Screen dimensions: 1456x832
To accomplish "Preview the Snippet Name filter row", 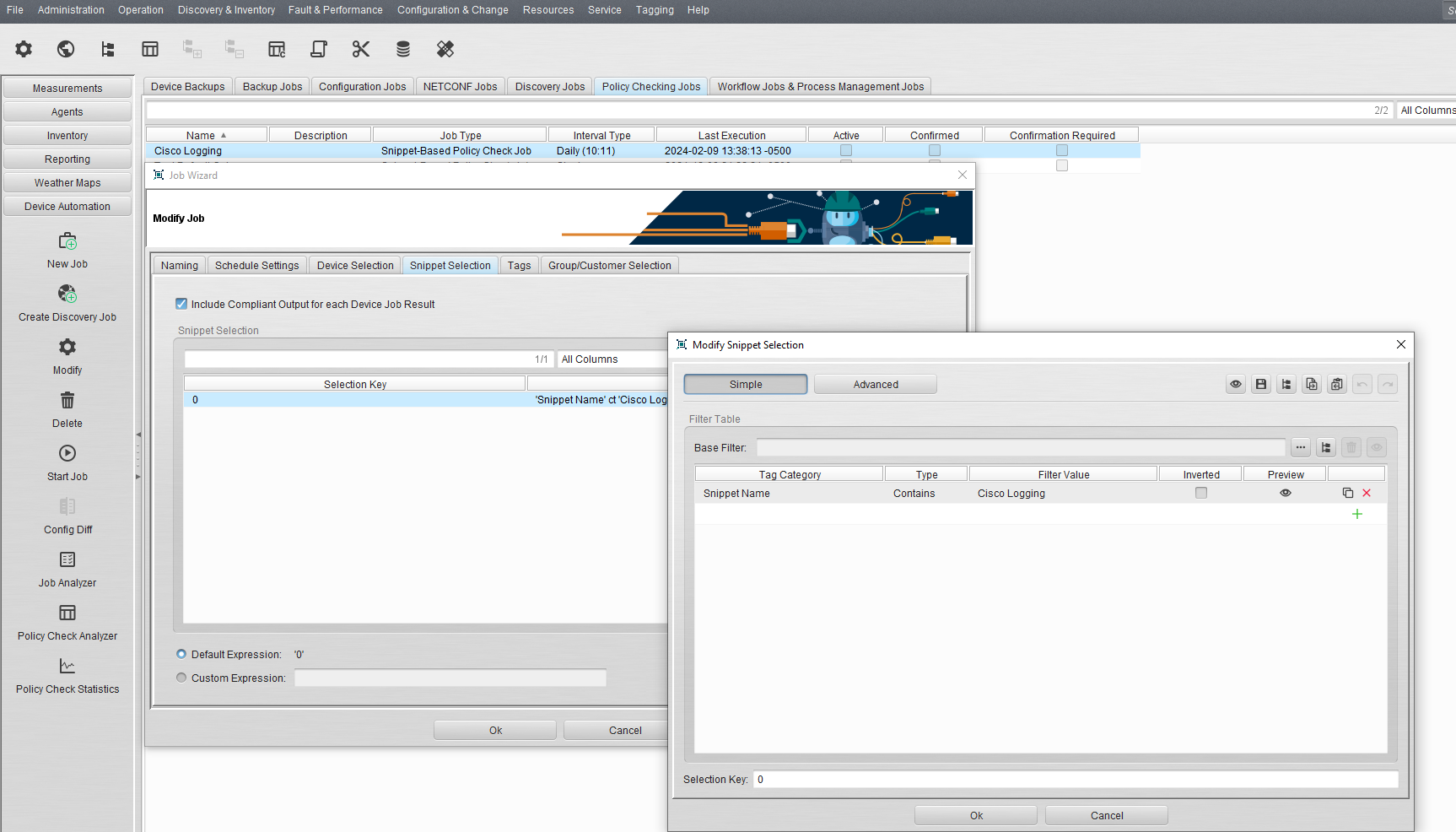I will tap(1286, 493).
